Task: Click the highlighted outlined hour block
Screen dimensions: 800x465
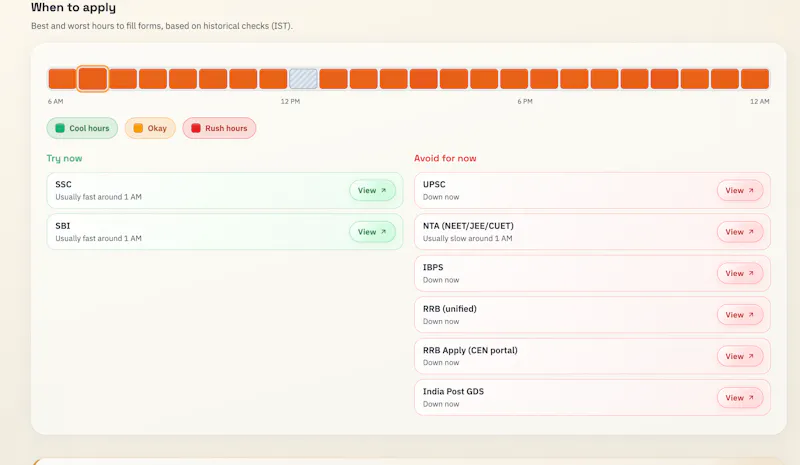Action: (92, 79)
